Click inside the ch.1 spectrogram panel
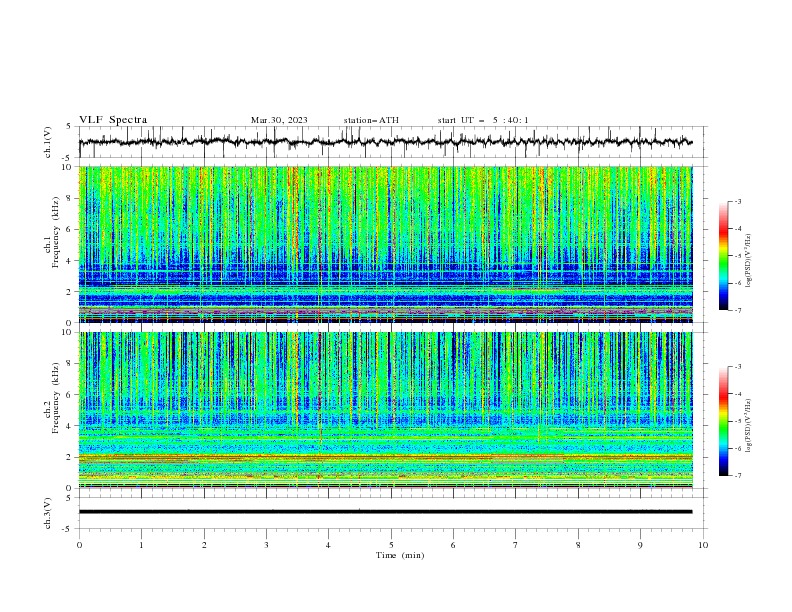The height and width of the screenshot is (612, 792). click(x=385, y=244)
